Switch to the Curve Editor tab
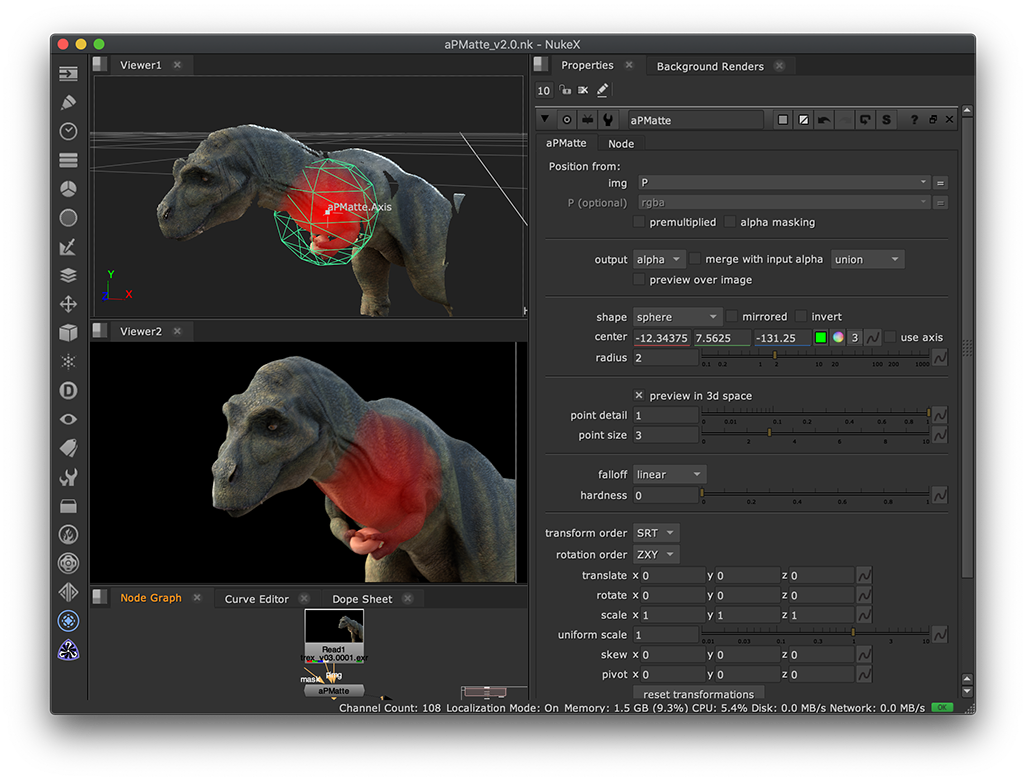1026x781 pixels. click(x=256, y=599)
